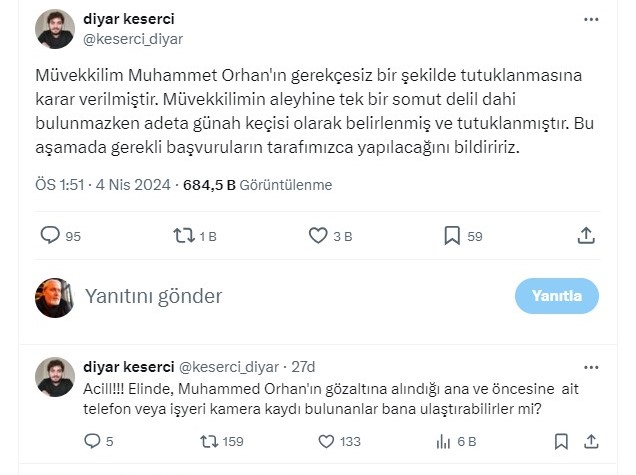Viewport: 636px width, 475px height.
Task: Retweet the main tweet about Muhammet Orhan
Action: click(183, 236)
